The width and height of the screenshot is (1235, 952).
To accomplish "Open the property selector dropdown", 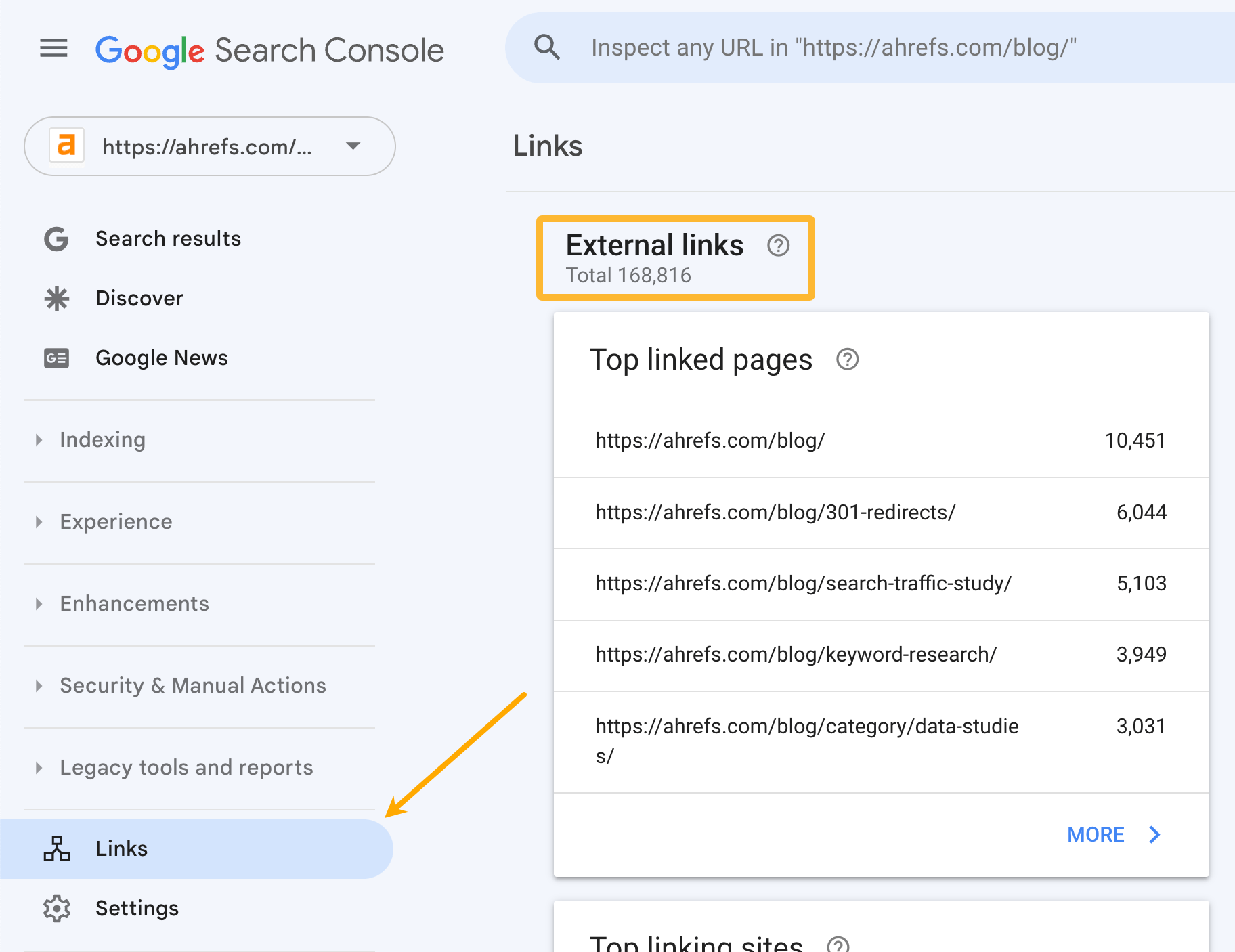I will click(x=353, y=146).
